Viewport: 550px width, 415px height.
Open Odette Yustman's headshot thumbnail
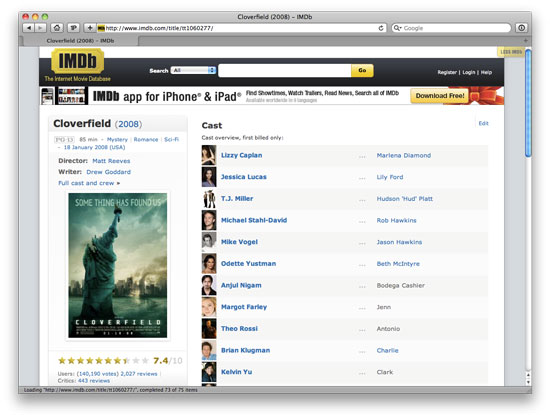tap(209, 263)
